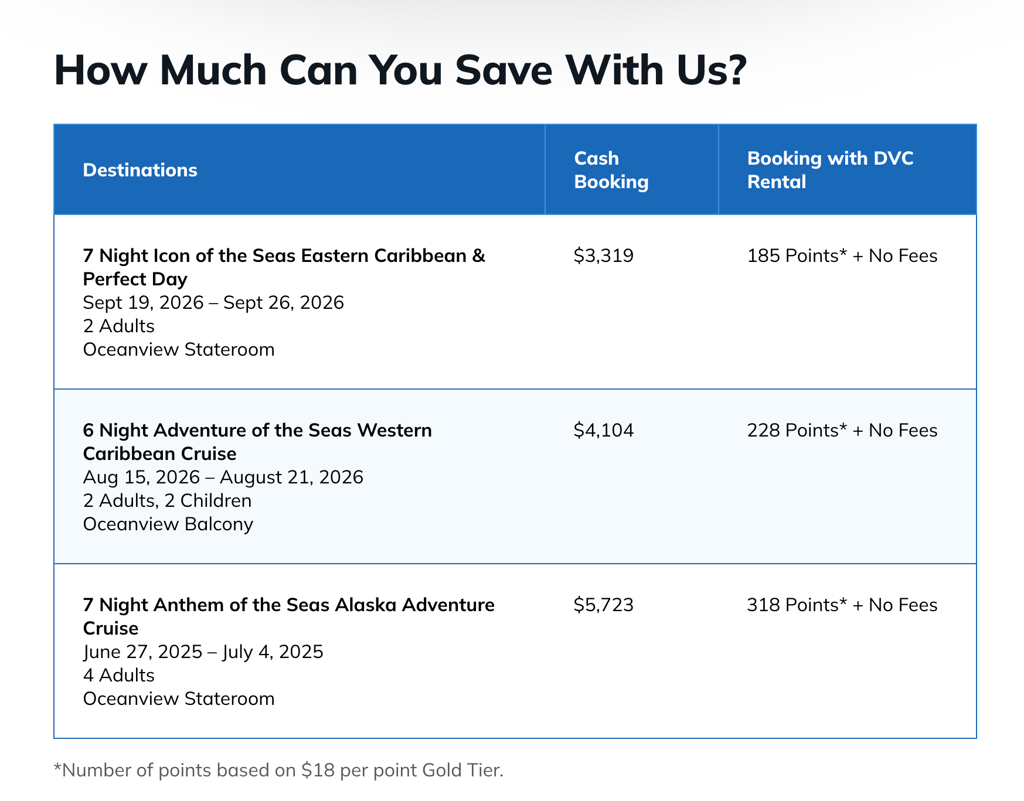The image size is (1024, 801).
Task: Click the Cash Booking column header
Action: [610, 170]
